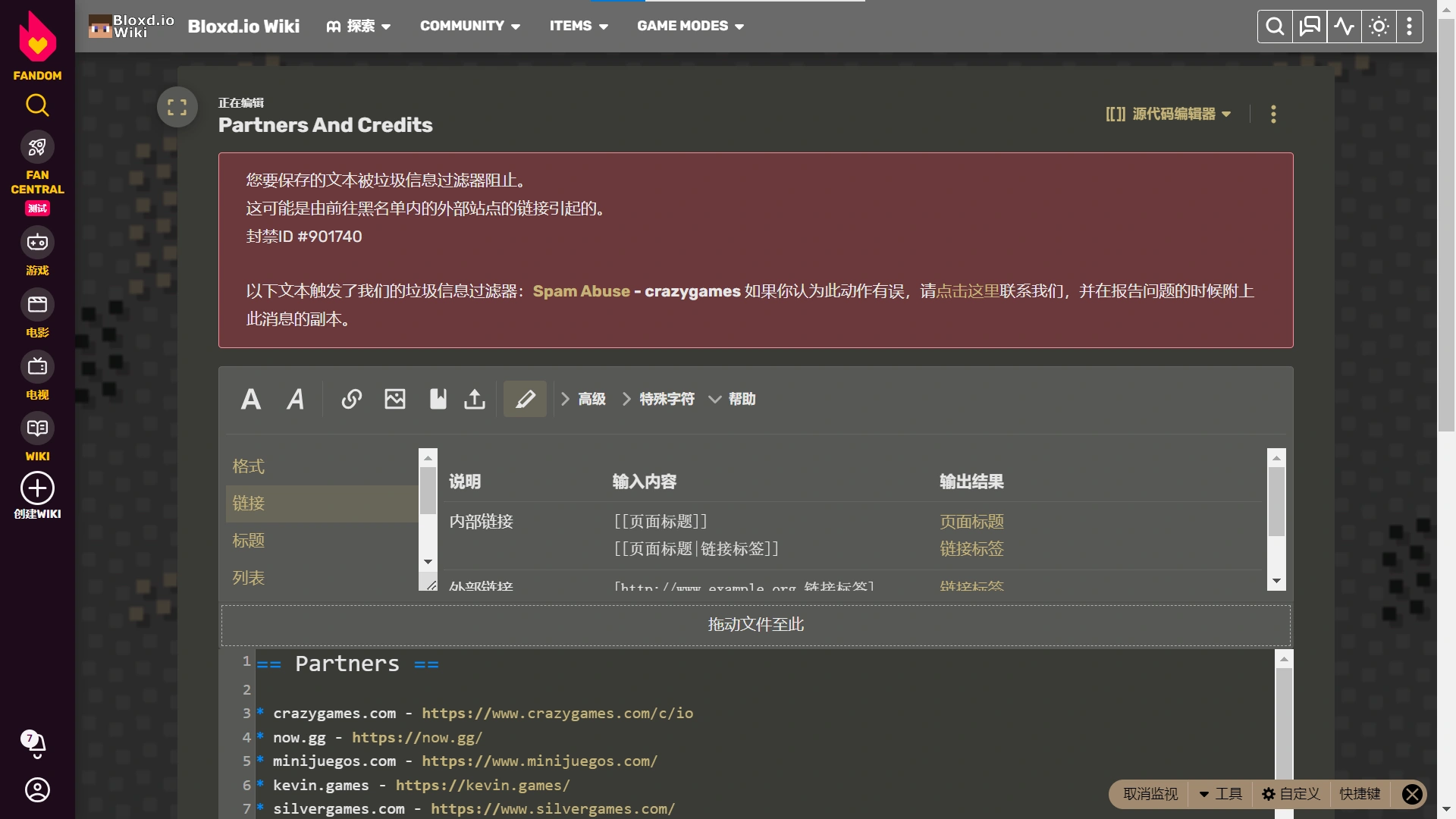Insert a link using chain icon
The width and height of the screenshot is (1456, 819).
tap(351, 399)
